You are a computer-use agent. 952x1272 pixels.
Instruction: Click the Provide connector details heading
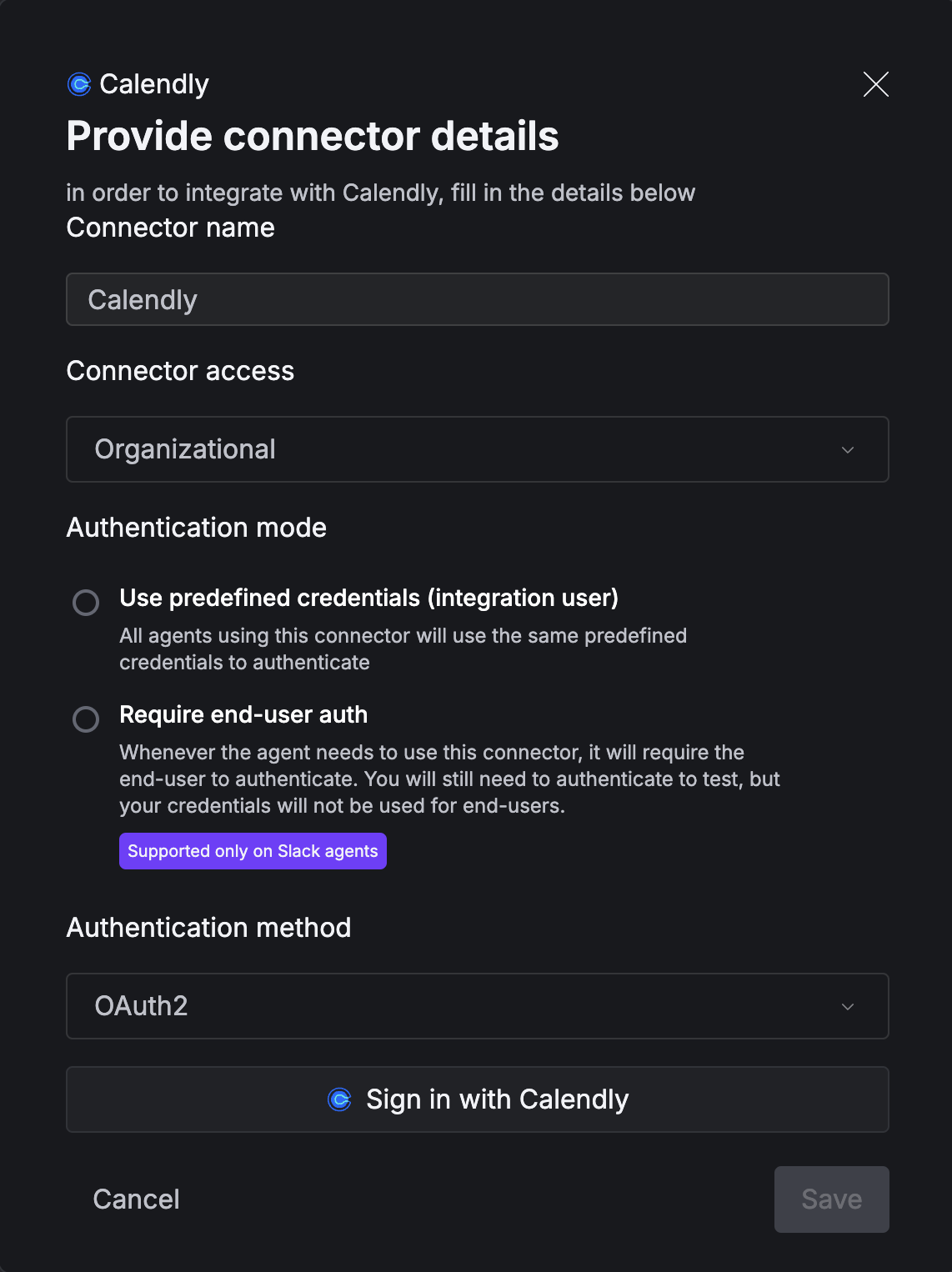point(313,136)
